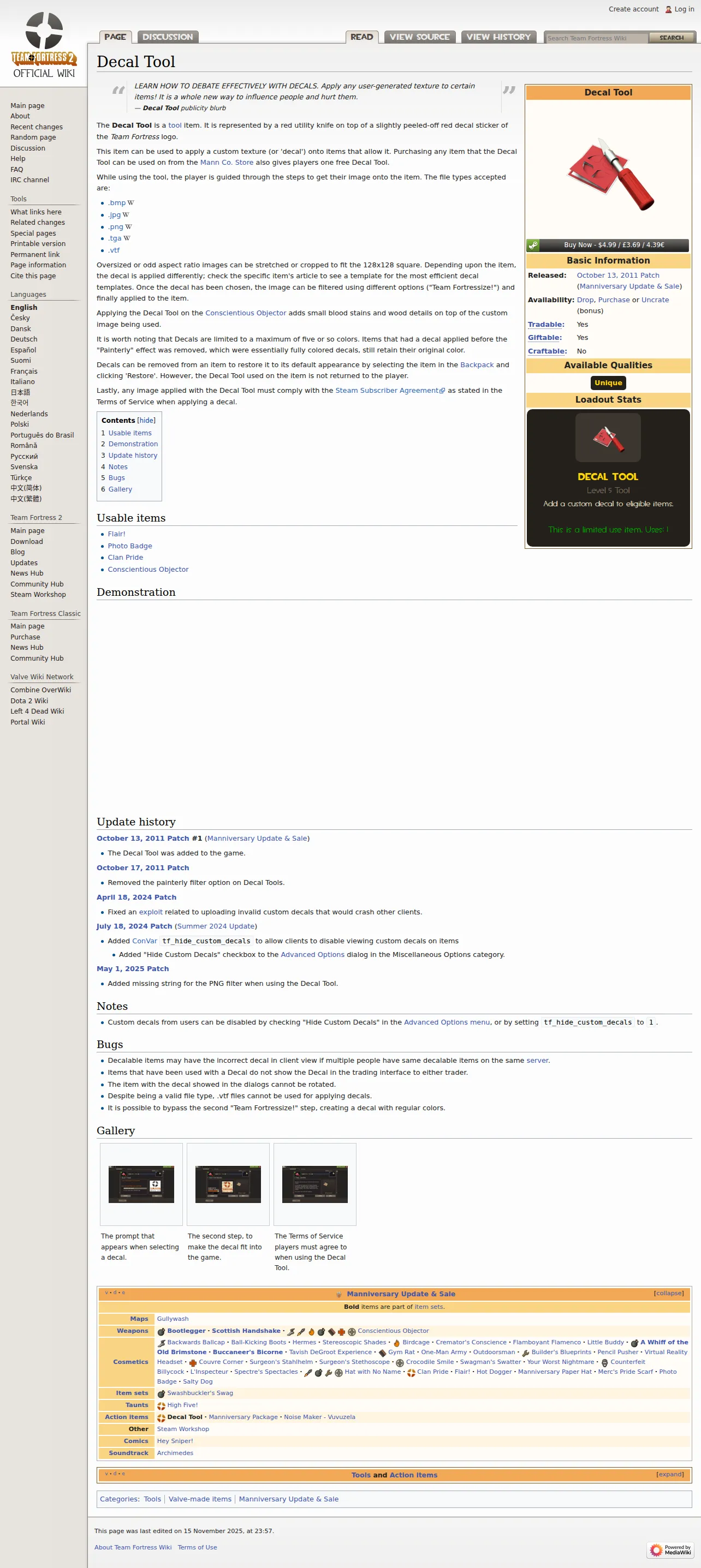The height and width of the screenshot is (1568, 701).
Task: Open the Printable version sidebar link
Action: [38, 244]
